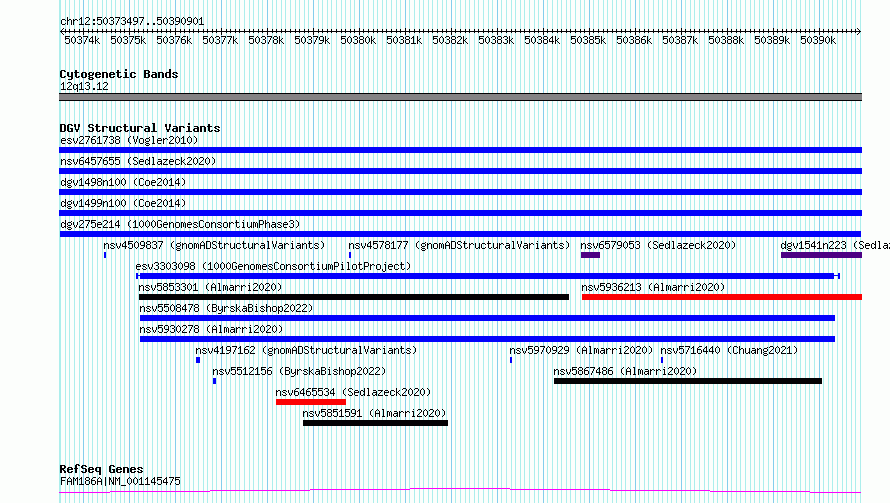Click the small blue nsv5970929 marker
890x503 pixels.
[511, 361]
